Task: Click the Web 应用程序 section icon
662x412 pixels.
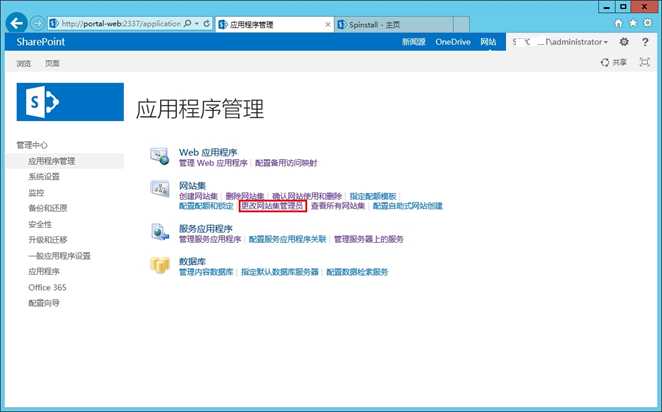Action: click(160, 156)
